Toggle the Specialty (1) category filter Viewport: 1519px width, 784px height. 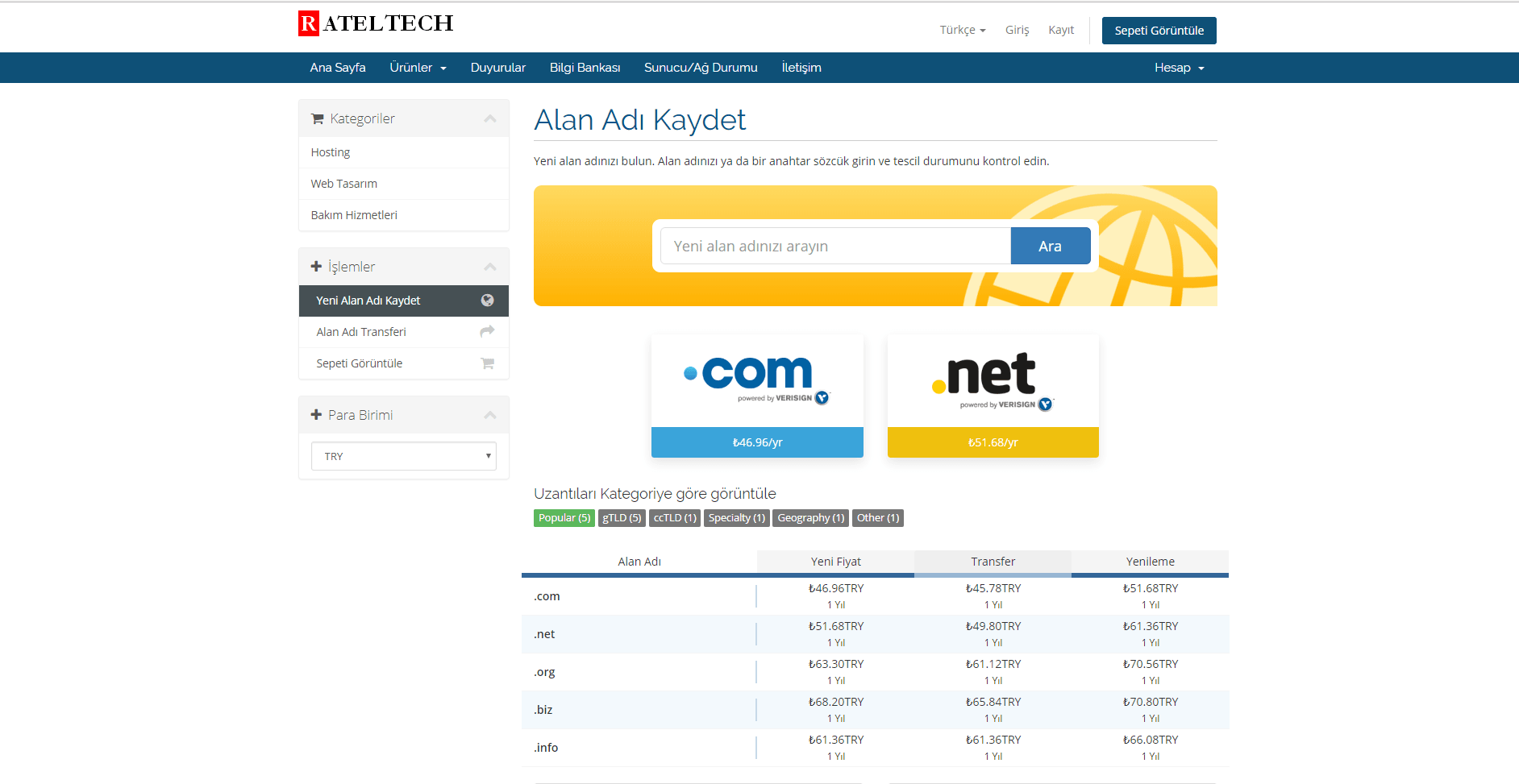[x=737, y=518]
